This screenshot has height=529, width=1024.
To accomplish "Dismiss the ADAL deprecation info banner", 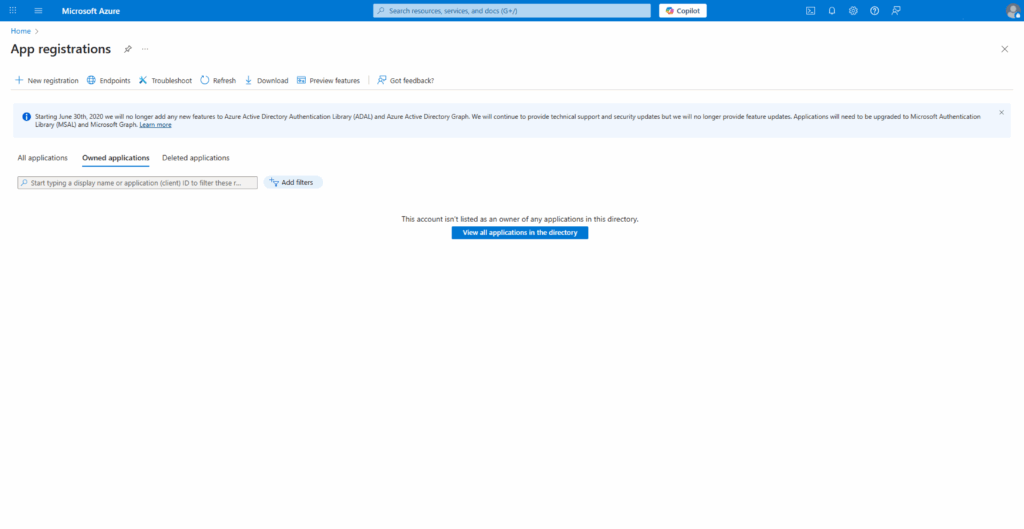I will tap(1001, 112).
